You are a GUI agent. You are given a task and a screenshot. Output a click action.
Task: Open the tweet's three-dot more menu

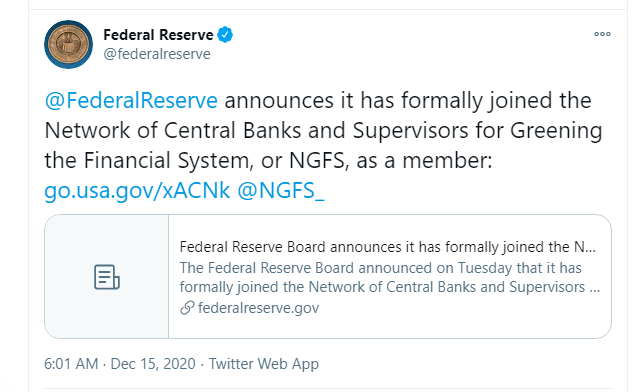[602, 34]
